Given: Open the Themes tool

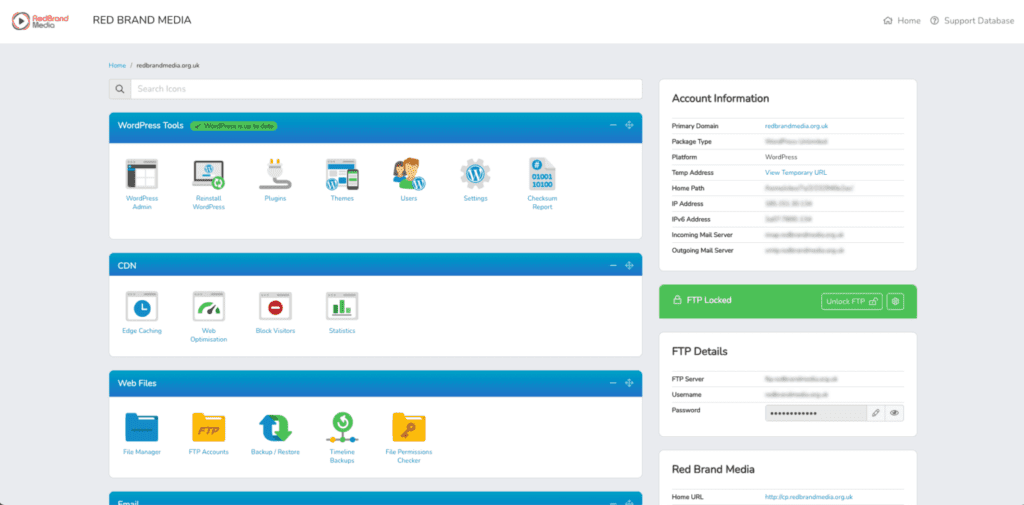Looking at the screenshot, I should click(342, 174).
